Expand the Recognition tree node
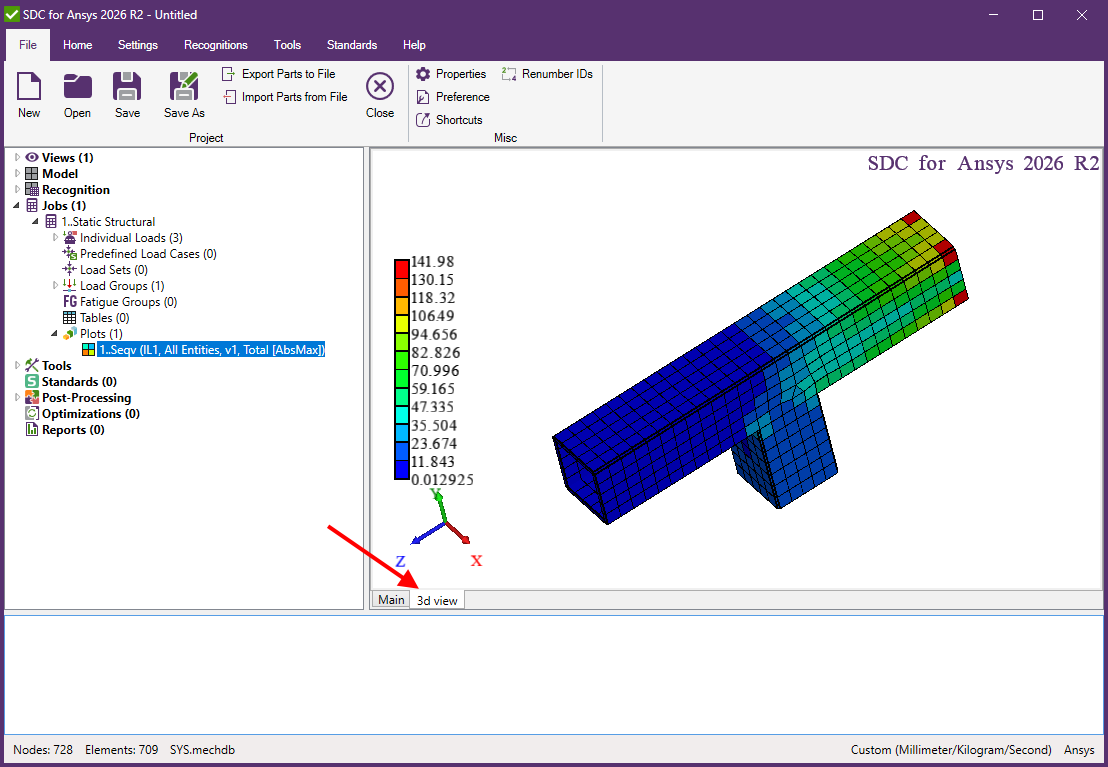The image size is (1108, 767). (18, 190)
